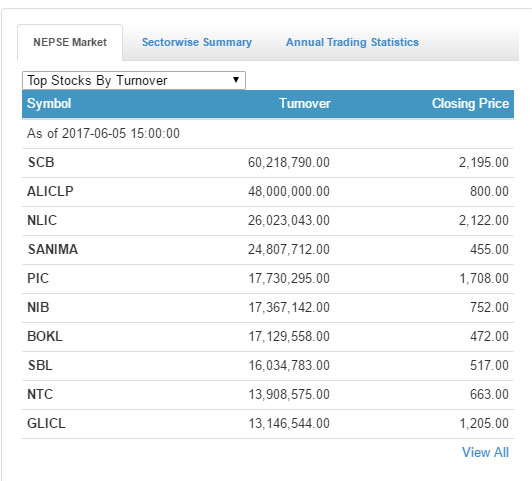Click closing price 1,708.00

click(484, 278)
